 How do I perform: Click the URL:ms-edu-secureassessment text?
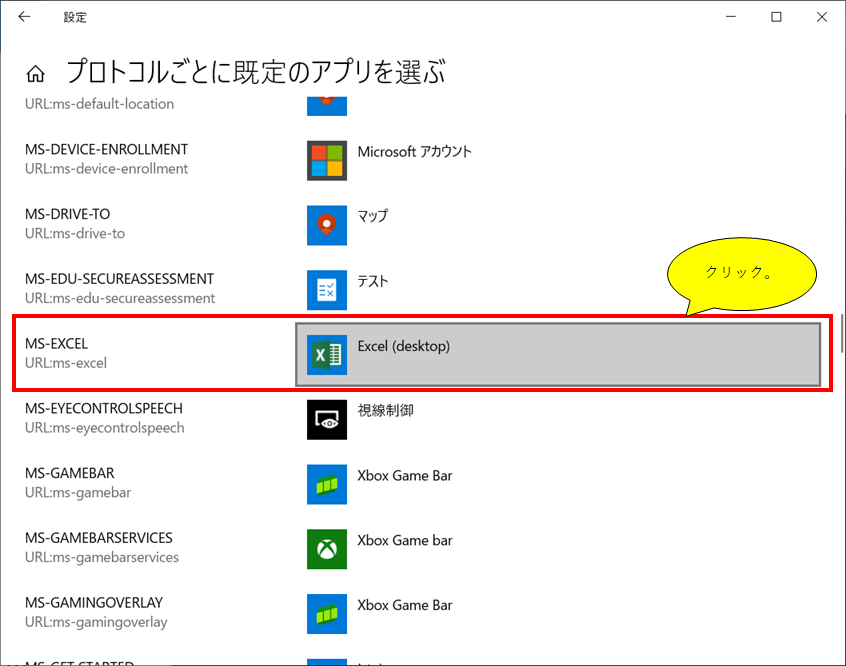[x=120, y=298]
